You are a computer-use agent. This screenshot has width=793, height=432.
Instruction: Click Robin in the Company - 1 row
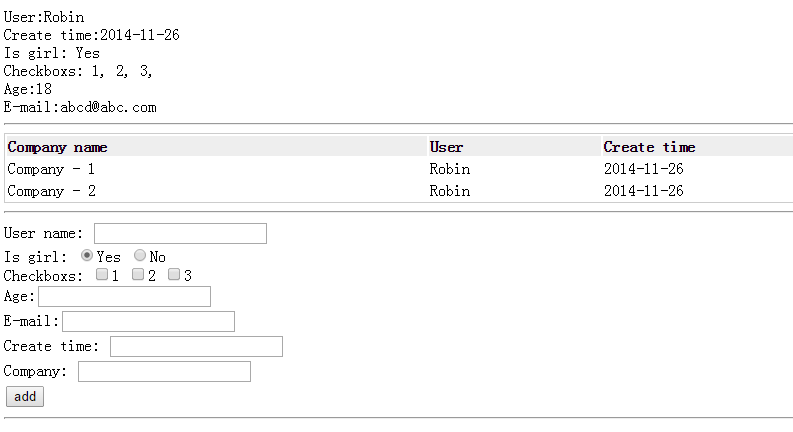tap(450, 169)
